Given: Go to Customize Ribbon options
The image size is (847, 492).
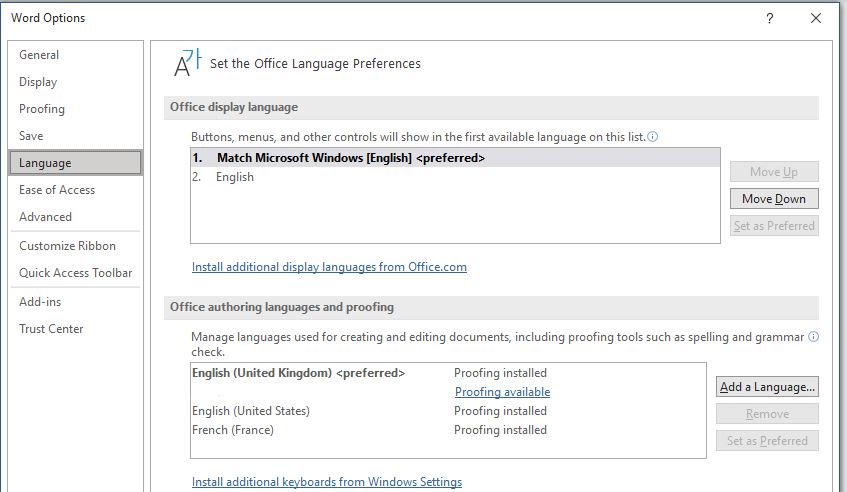Looking at the screenshot, I should click(76, 246).
